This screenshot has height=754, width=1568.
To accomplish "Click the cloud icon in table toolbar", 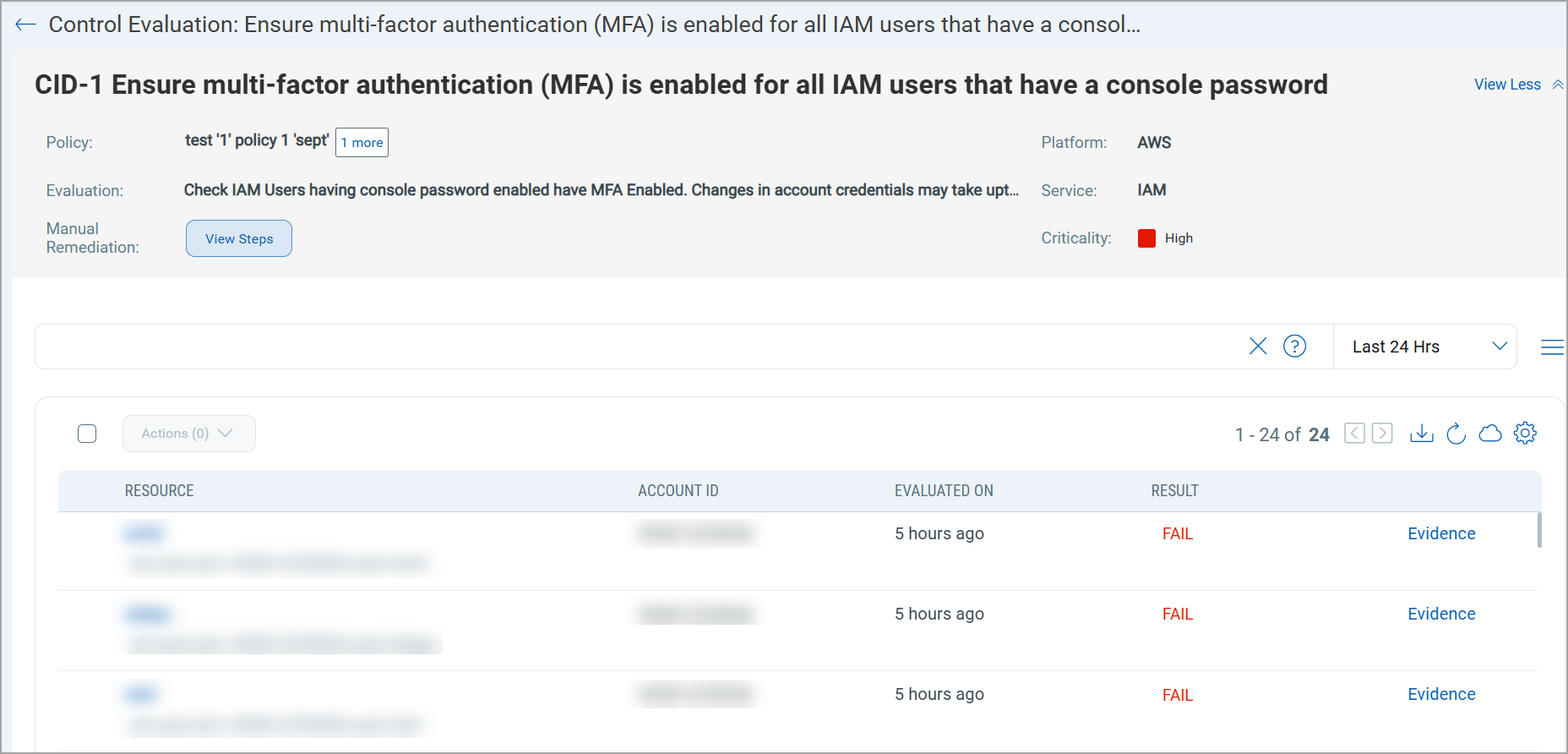I will pos(1490,434).
